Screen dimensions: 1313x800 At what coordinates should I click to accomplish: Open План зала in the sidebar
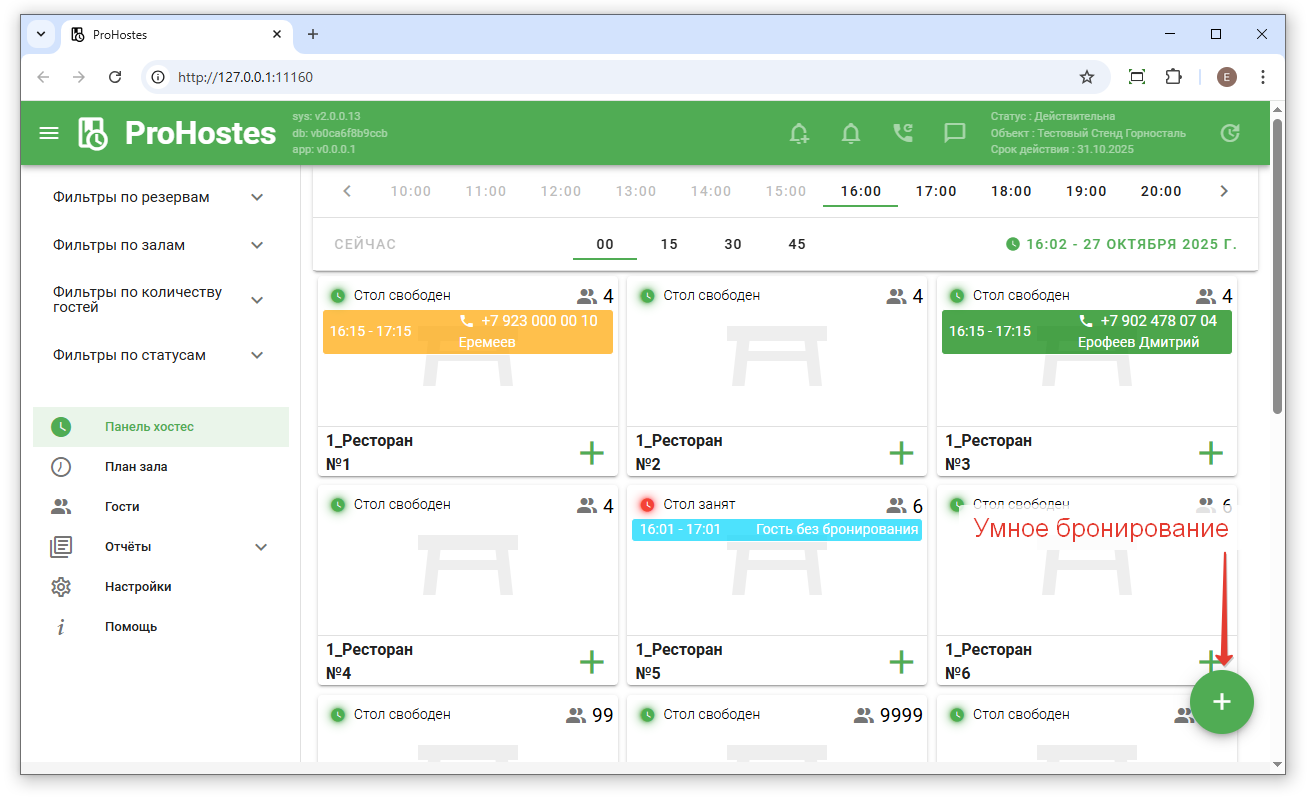(136, 467)
